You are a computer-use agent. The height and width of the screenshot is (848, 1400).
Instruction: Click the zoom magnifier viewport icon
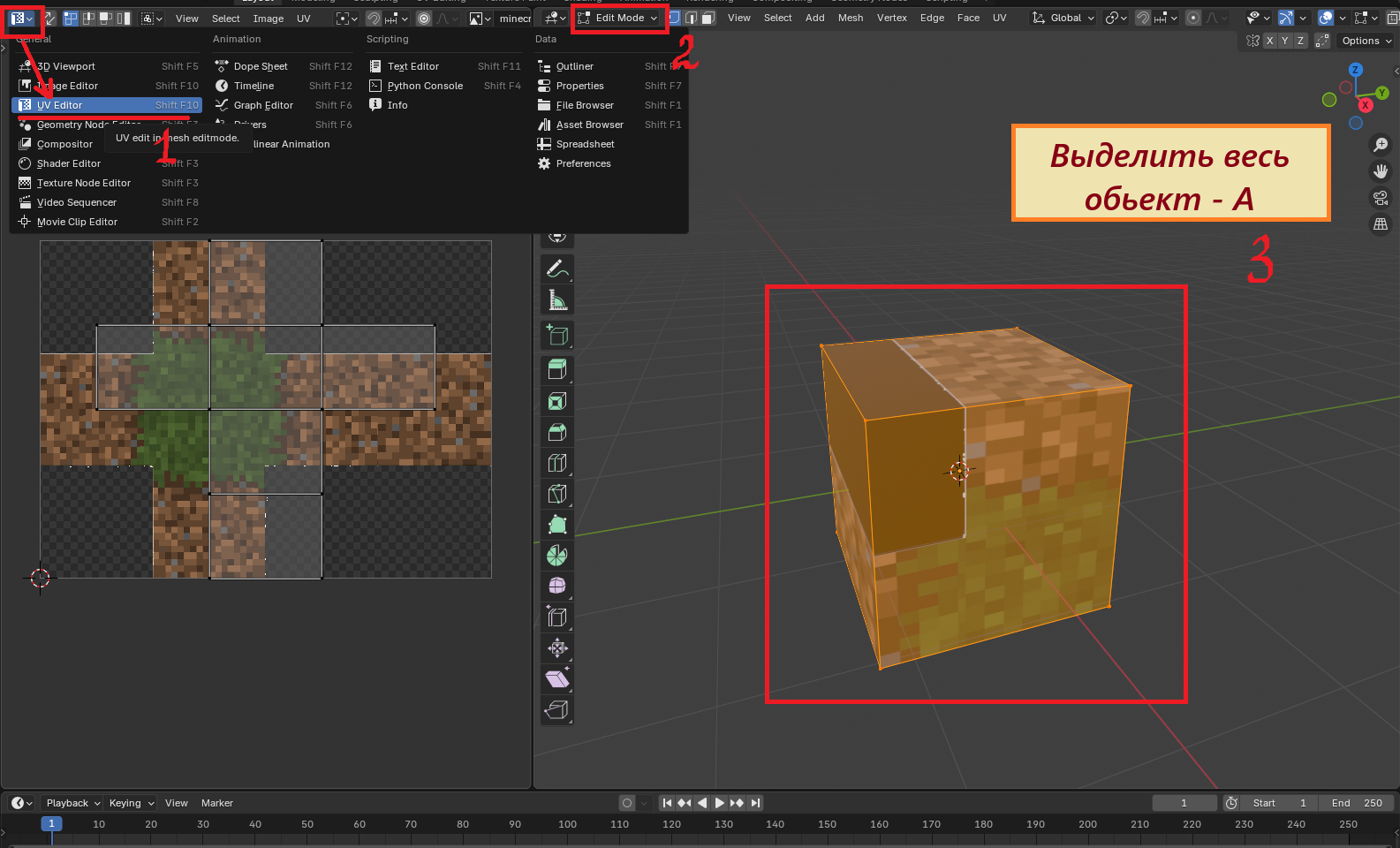[x=1381, y=145]
